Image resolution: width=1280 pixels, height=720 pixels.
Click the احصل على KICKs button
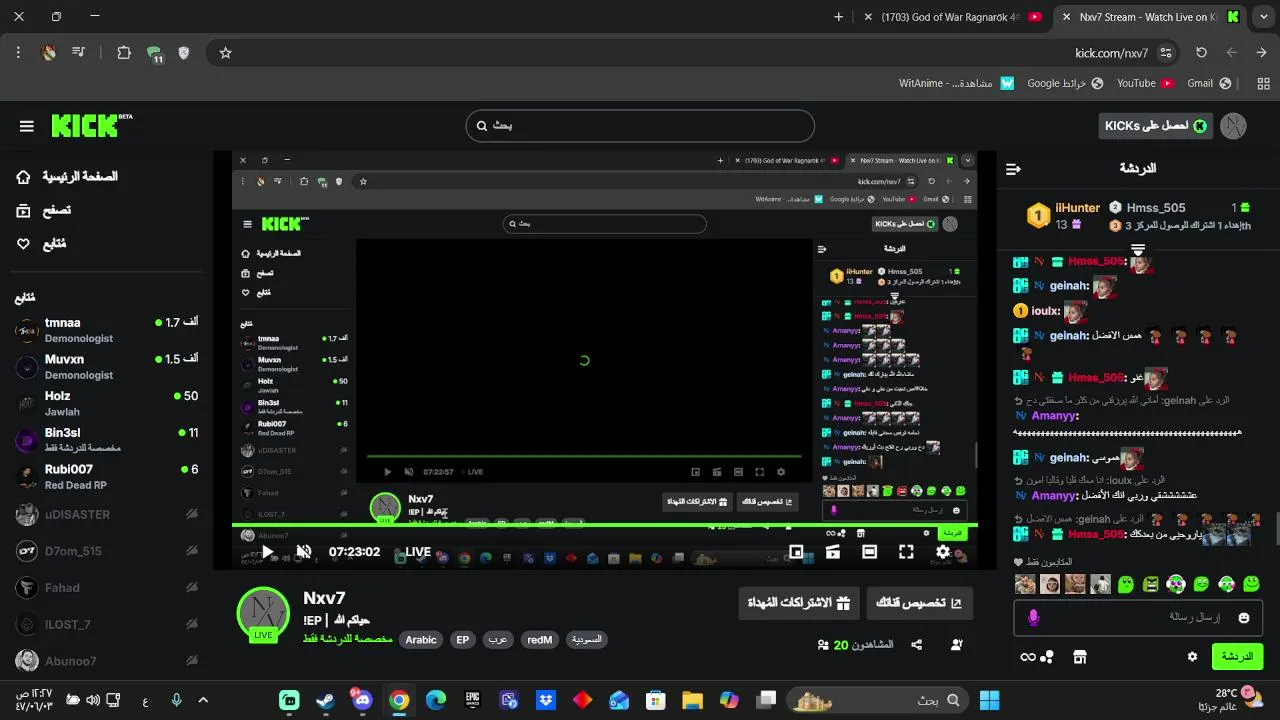[1155, 126]
